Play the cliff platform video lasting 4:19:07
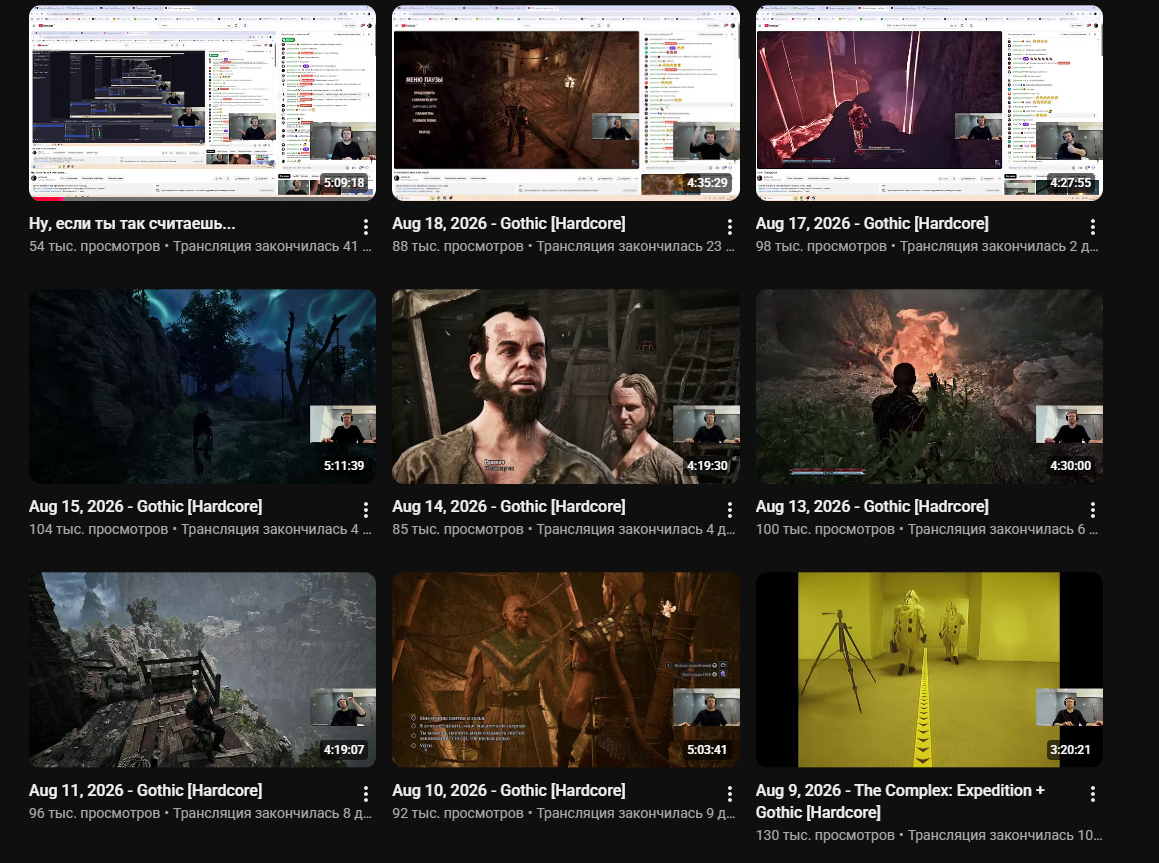Image resolution: width=1159 pixels, height=863 pixels. tap(203, 669)
